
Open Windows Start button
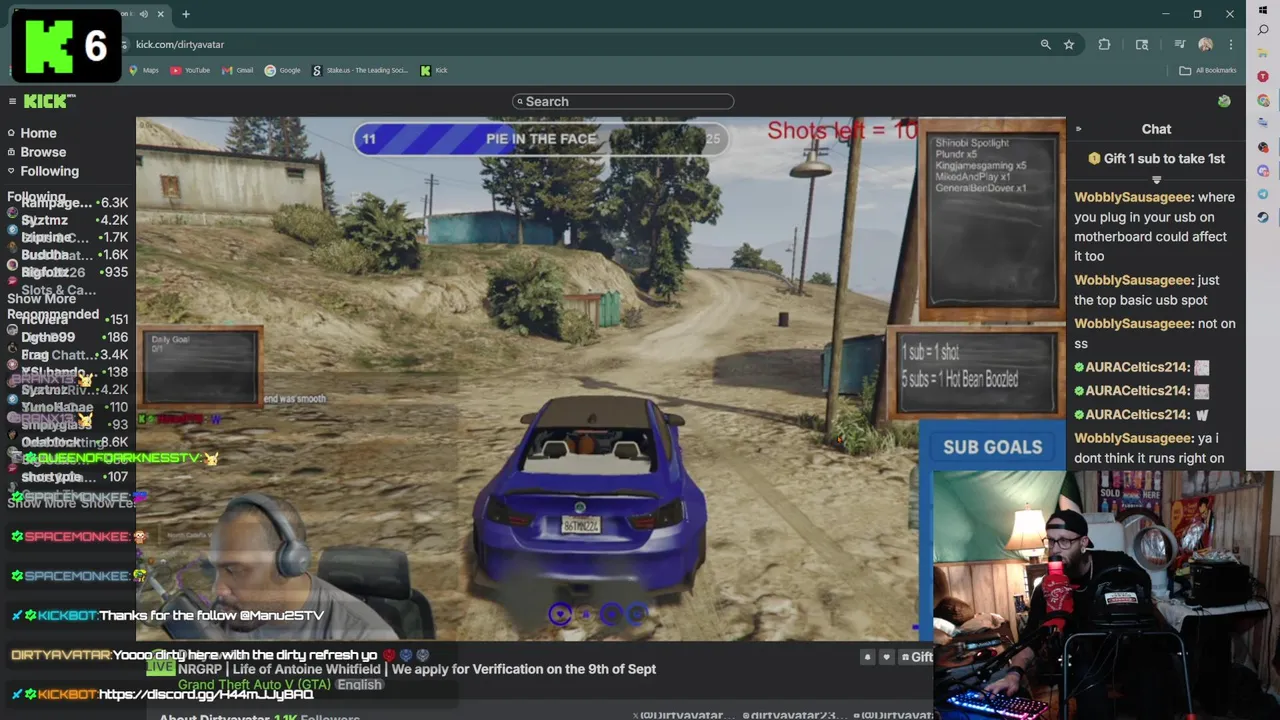(x=1263, y=10)
